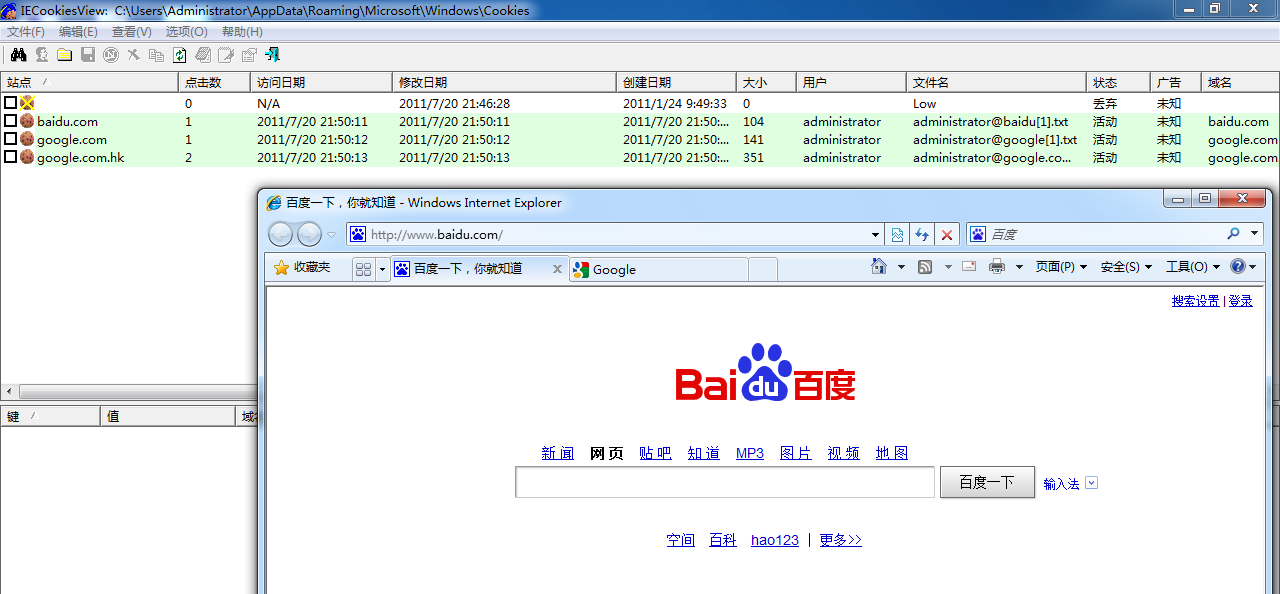
Task: Click the 搜索设置 link
Action: (x=1195, y=301)
